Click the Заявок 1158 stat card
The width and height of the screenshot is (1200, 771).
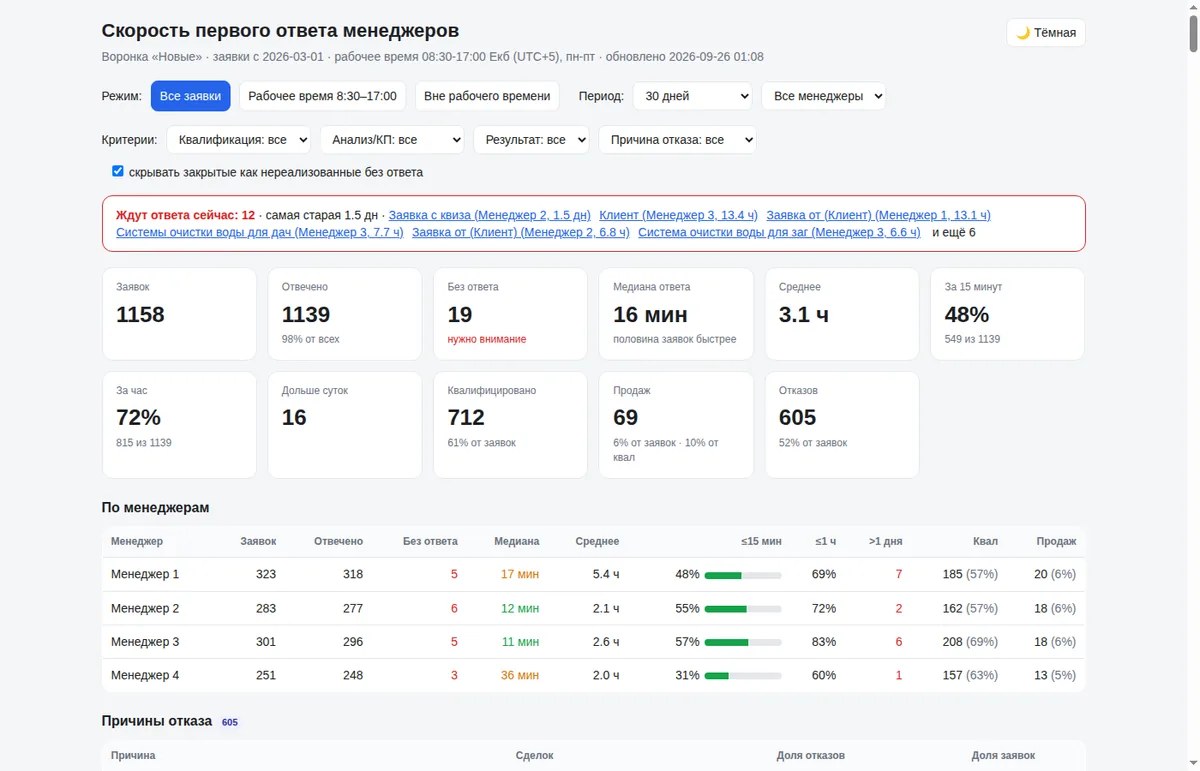click(x=179, y=314)
